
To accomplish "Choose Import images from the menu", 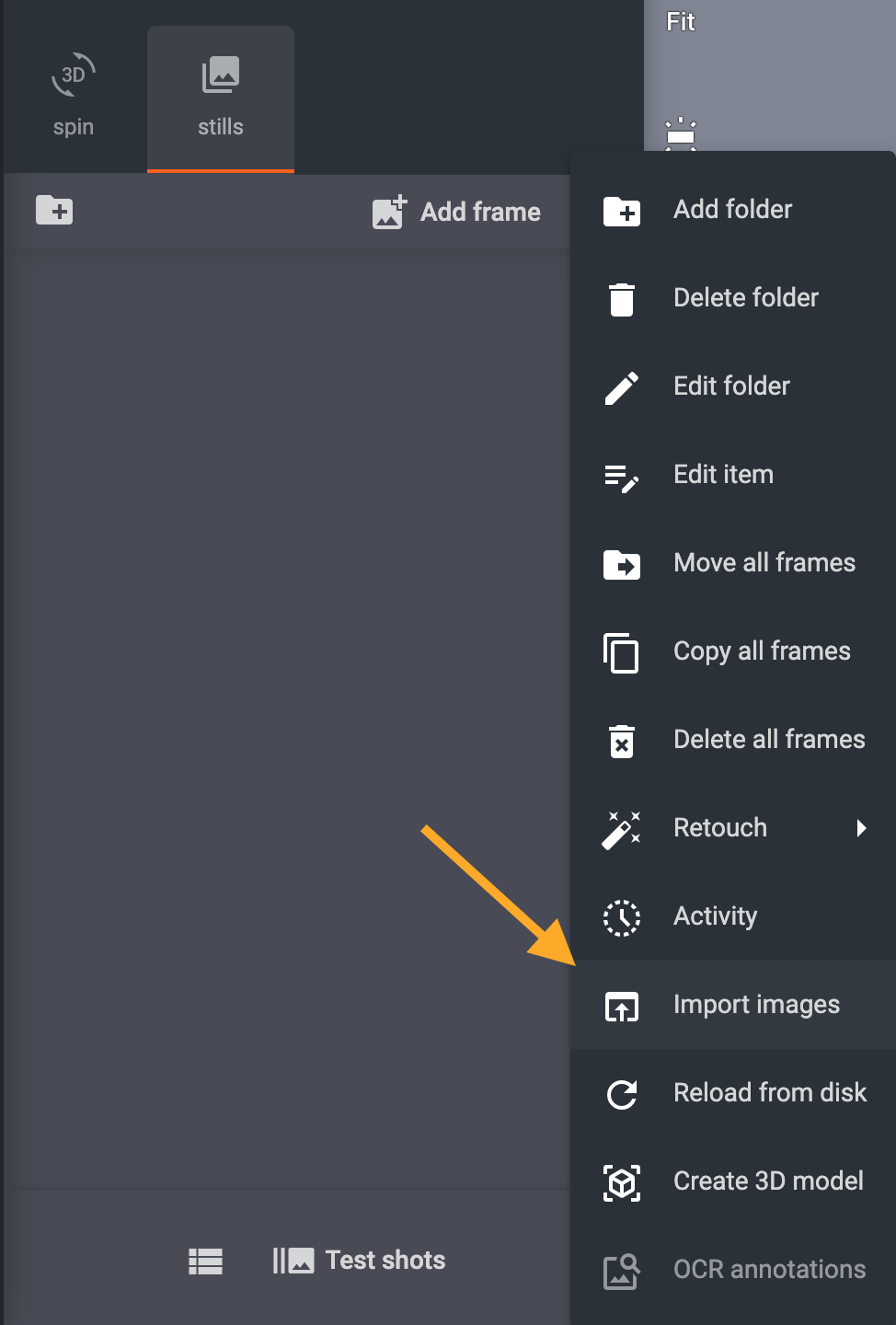I will 755,1005.
